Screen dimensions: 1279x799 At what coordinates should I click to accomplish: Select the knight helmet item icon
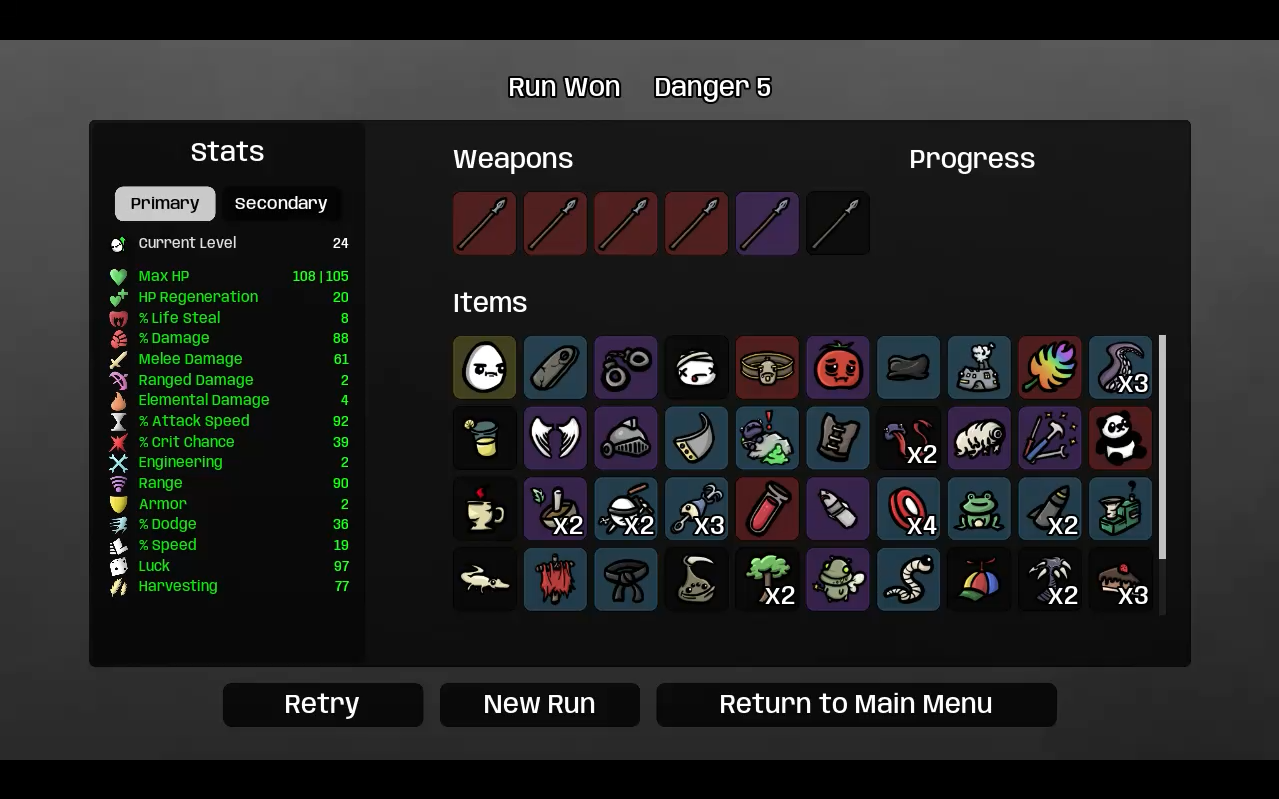pyautogui.click(x=626, y=438)
